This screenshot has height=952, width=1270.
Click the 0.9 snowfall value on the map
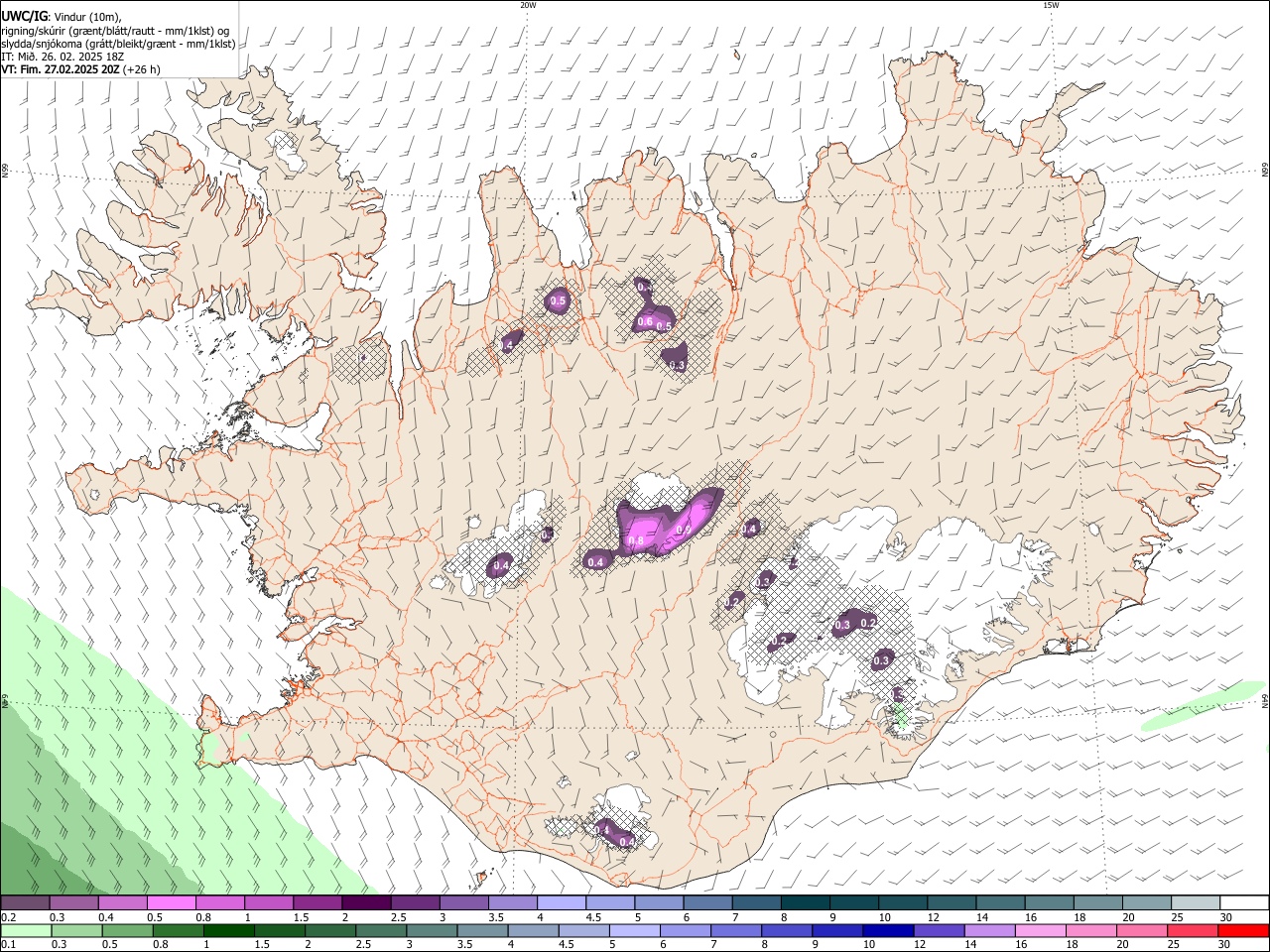[683, 531]
